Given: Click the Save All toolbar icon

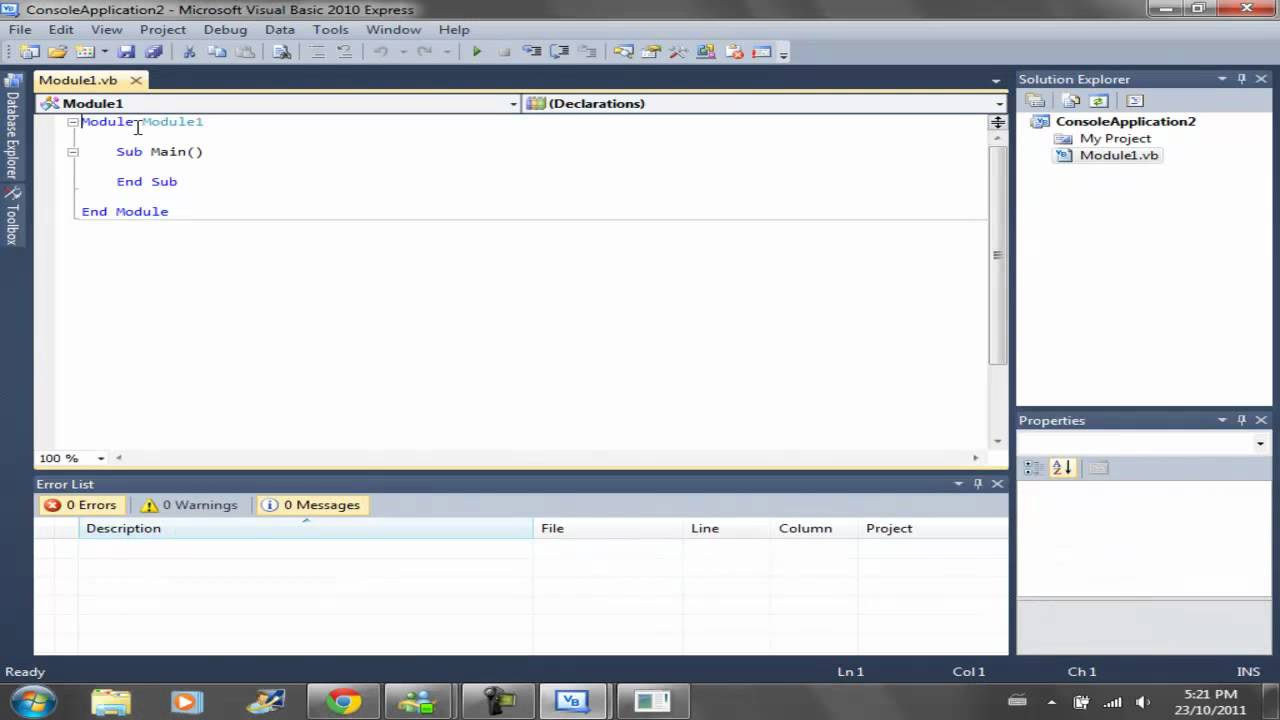Looking at the screenshot, I should (x=153, y=52).
